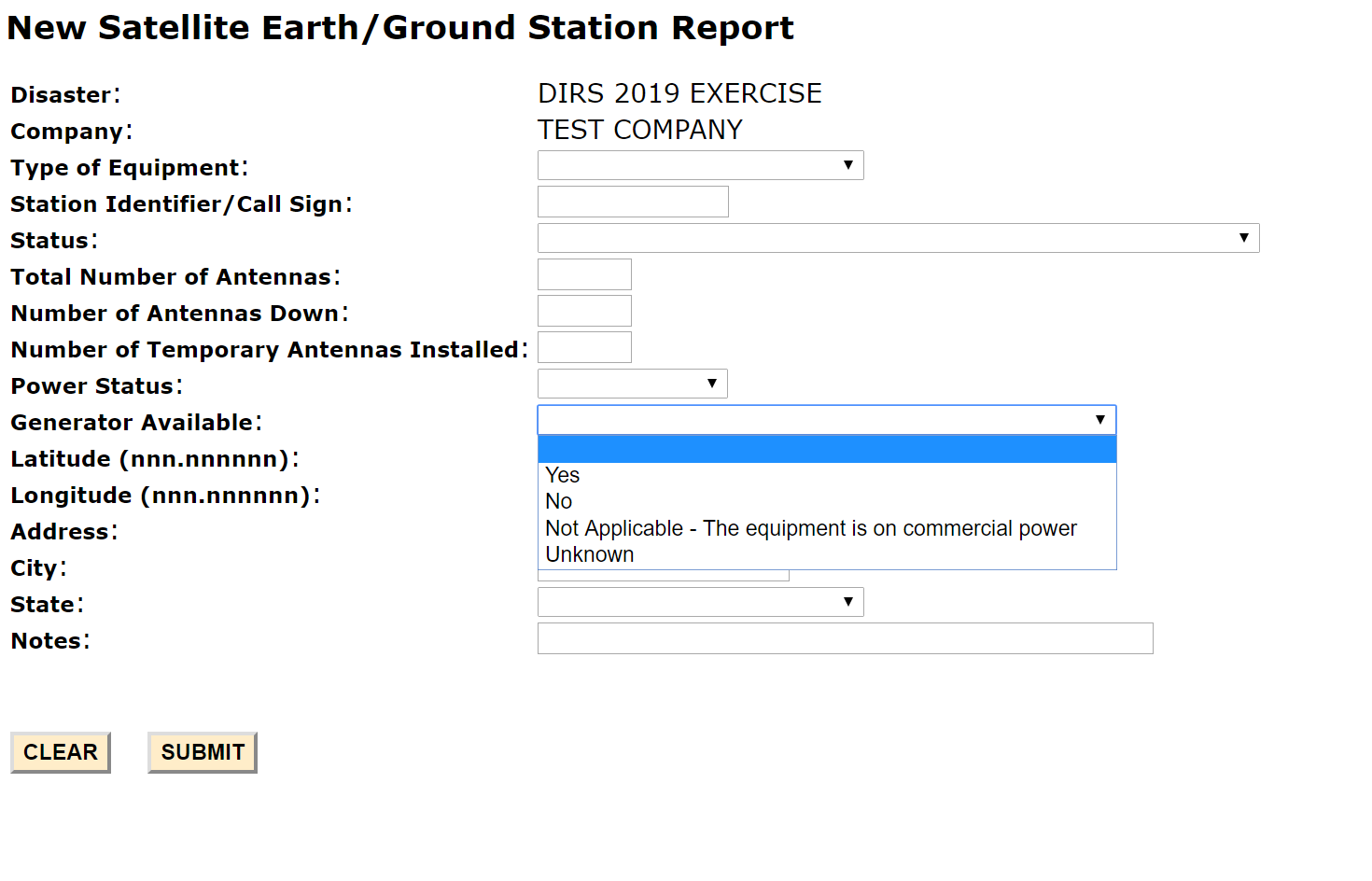Collapse the Generator Available dropdown
This screenshot has width=1372, height=881.
(826, 420)
